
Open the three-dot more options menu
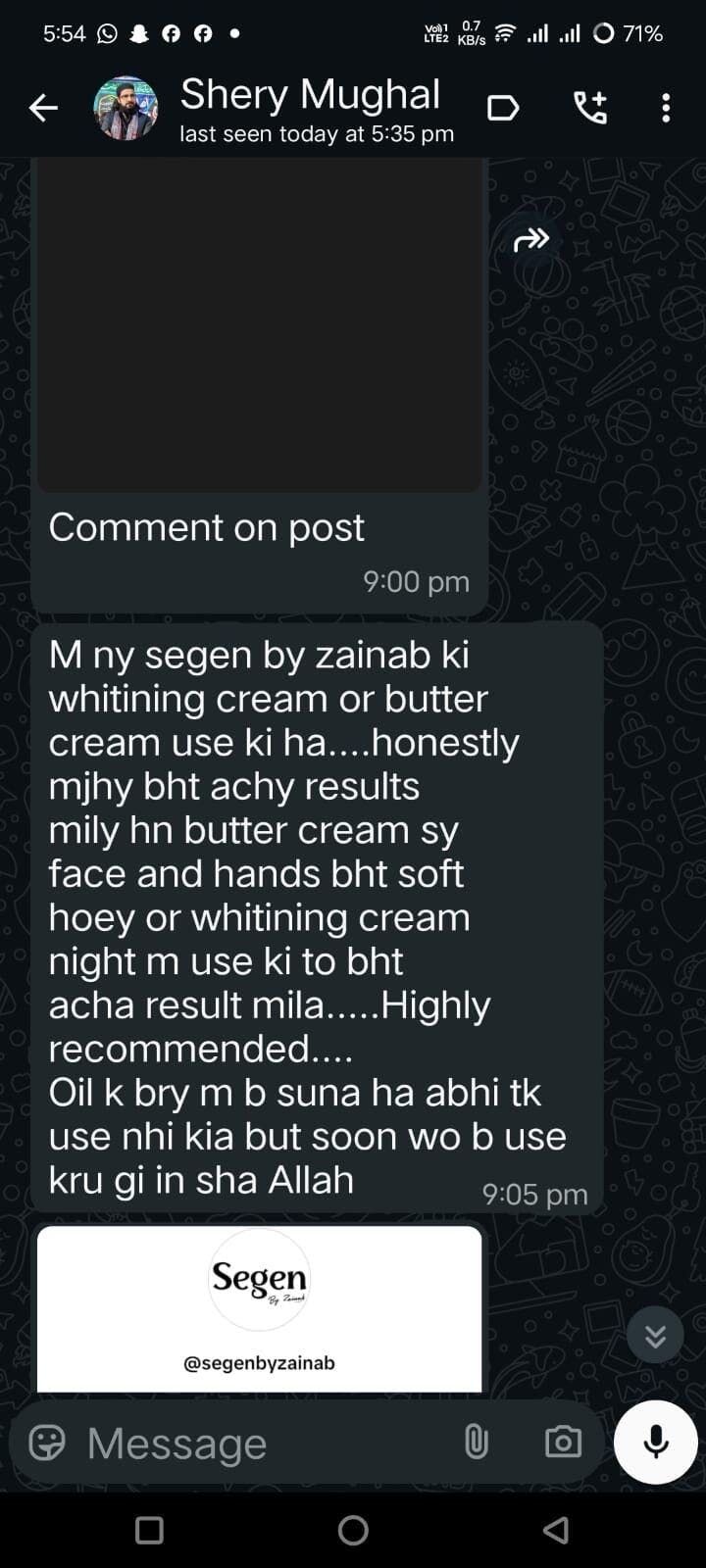click(666, 108)
